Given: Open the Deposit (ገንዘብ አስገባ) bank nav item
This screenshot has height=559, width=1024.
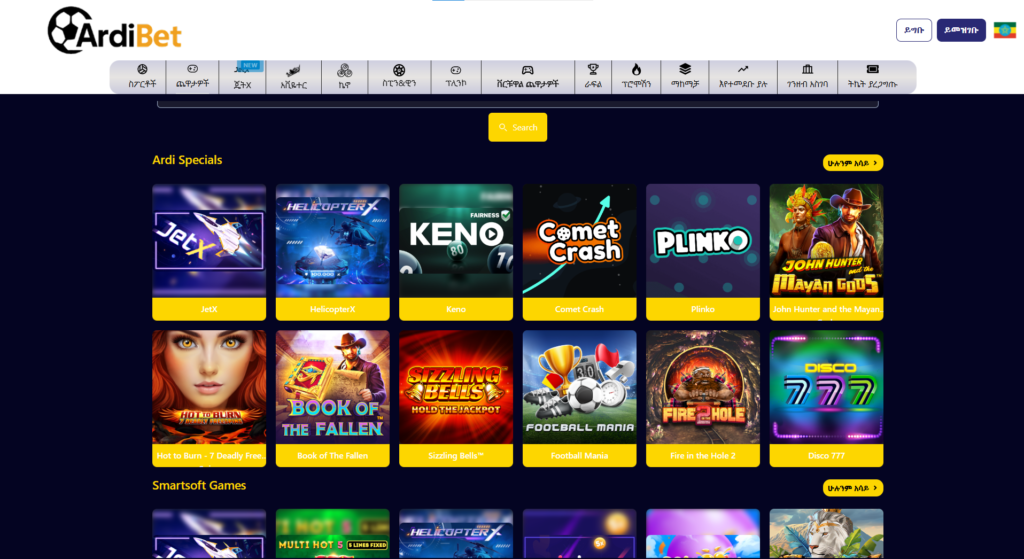Looking at the screenshot, I should click(807, 77).
